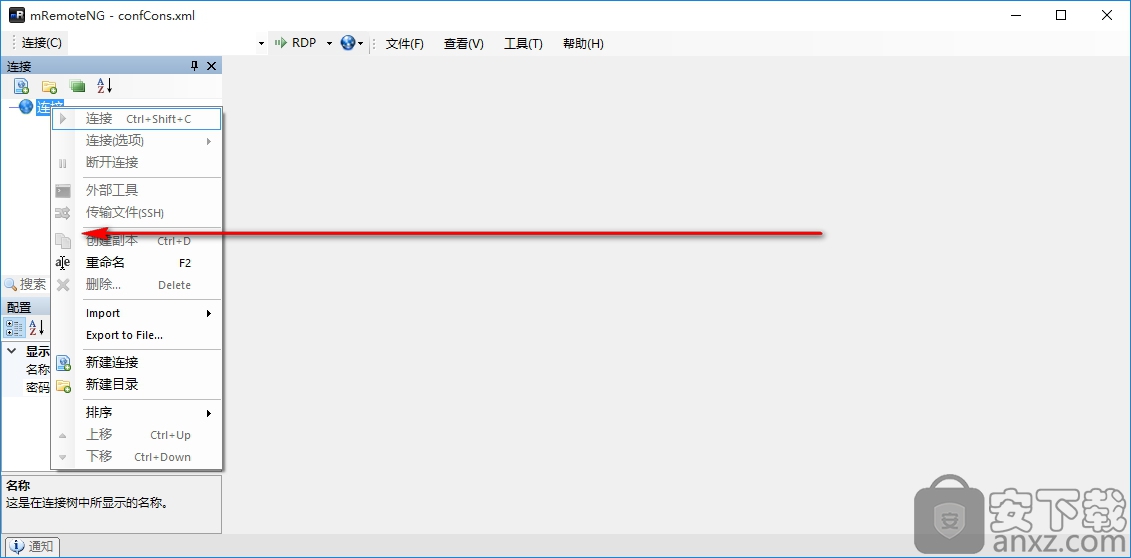Image resolution: width=1131 pixels, height=558 pixels.
Task: Click 上移 in context menu
Action: 137,435
